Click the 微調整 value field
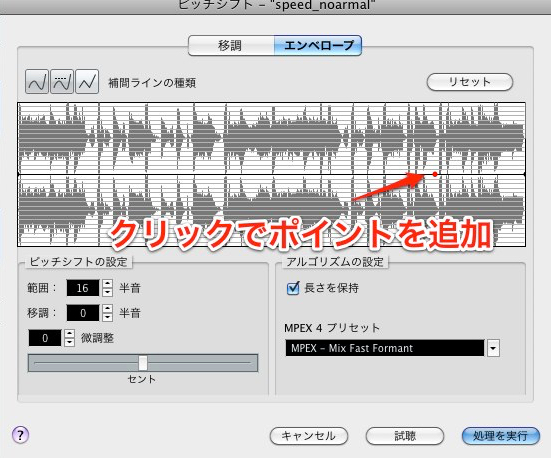Image resolution: width=551 pixels, height=458 pixels. point(45,338)
